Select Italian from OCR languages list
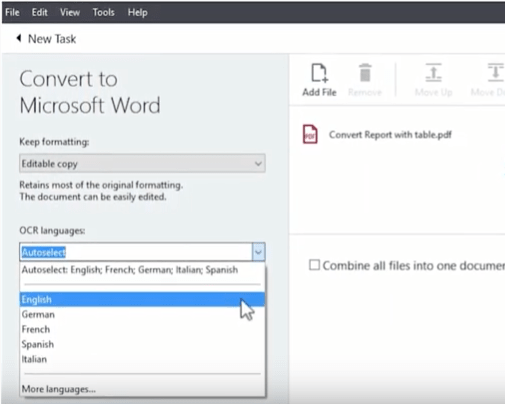Image resolution: width=505 pixels, height=404 pixels. [142, 359]
